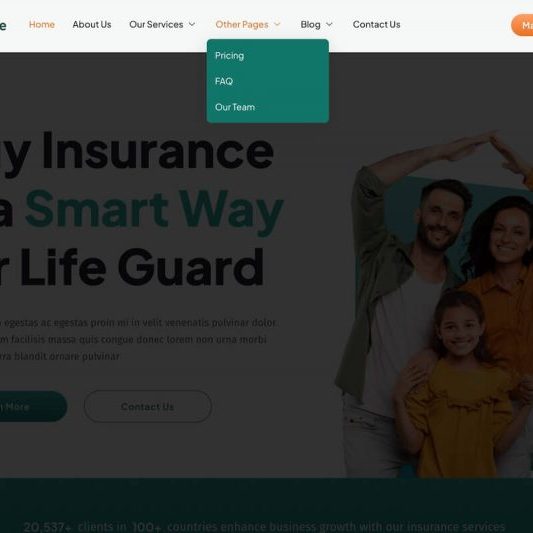533x533 pixels.
Task: Click the site logo at the top-left
Action: point(3,25)
